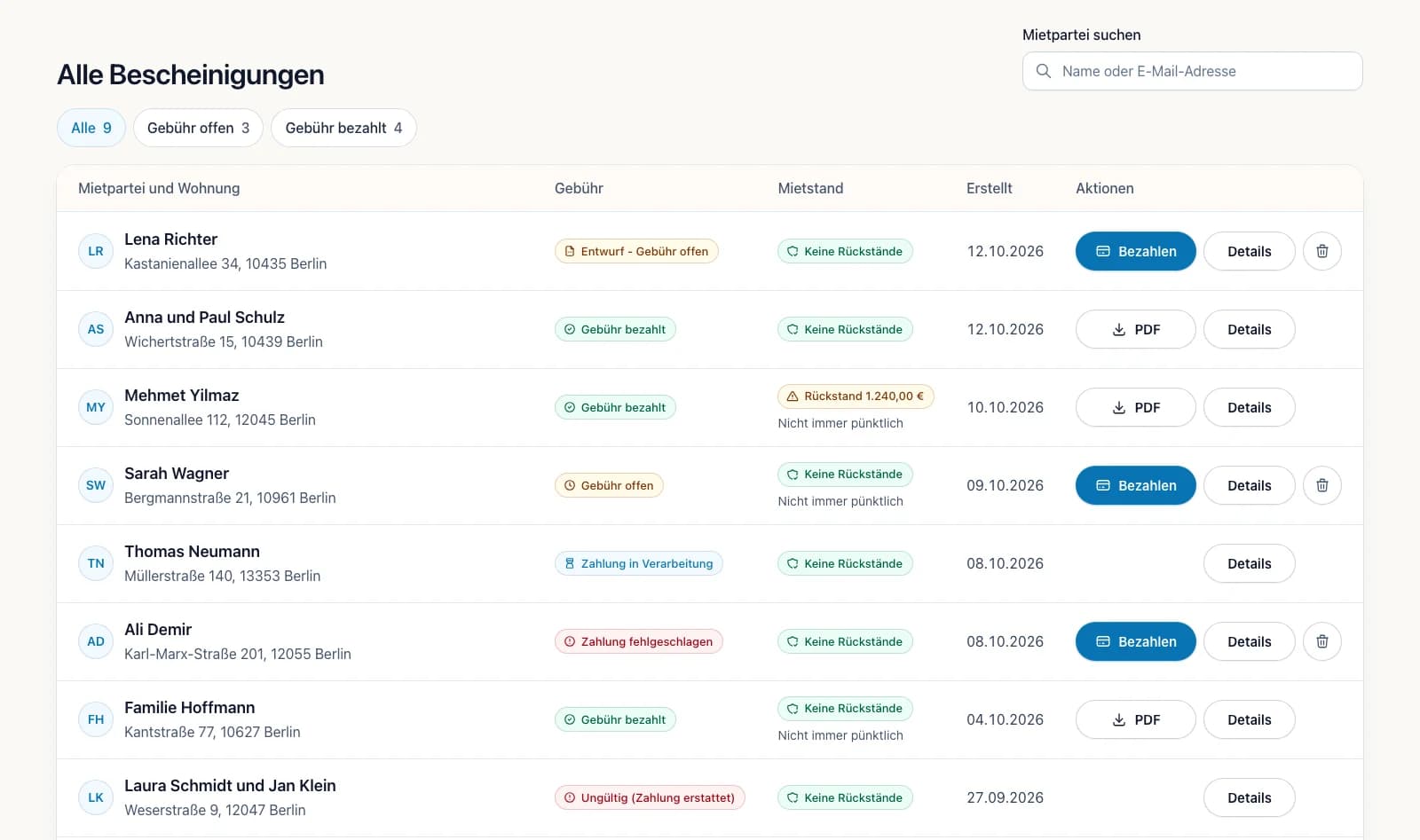Focus the Mietpartei suchen search field
This screenshot has height=840, width=1420.
[x=1192, y=71]
